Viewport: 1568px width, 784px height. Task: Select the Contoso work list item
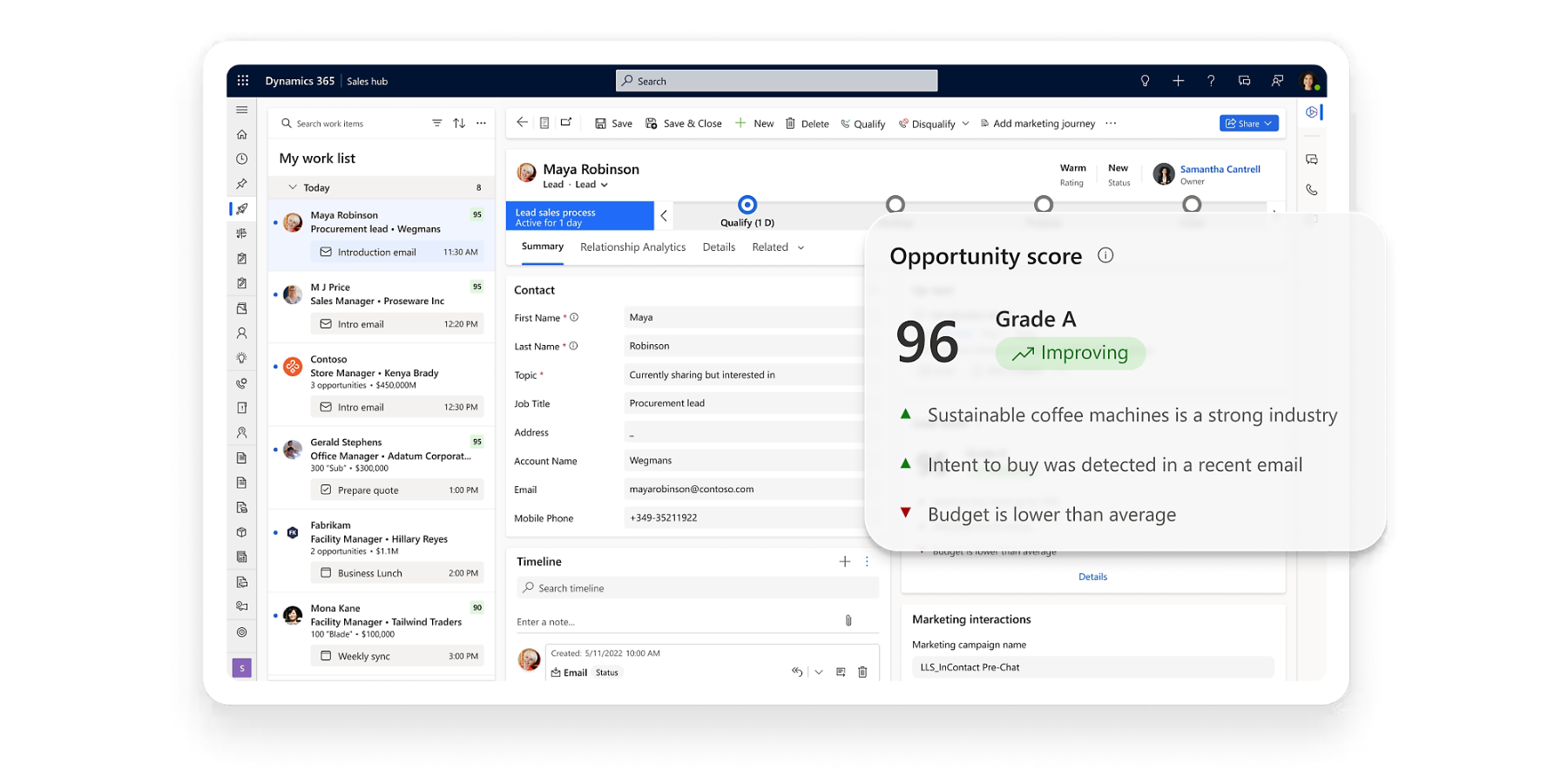tap(382, 385)
